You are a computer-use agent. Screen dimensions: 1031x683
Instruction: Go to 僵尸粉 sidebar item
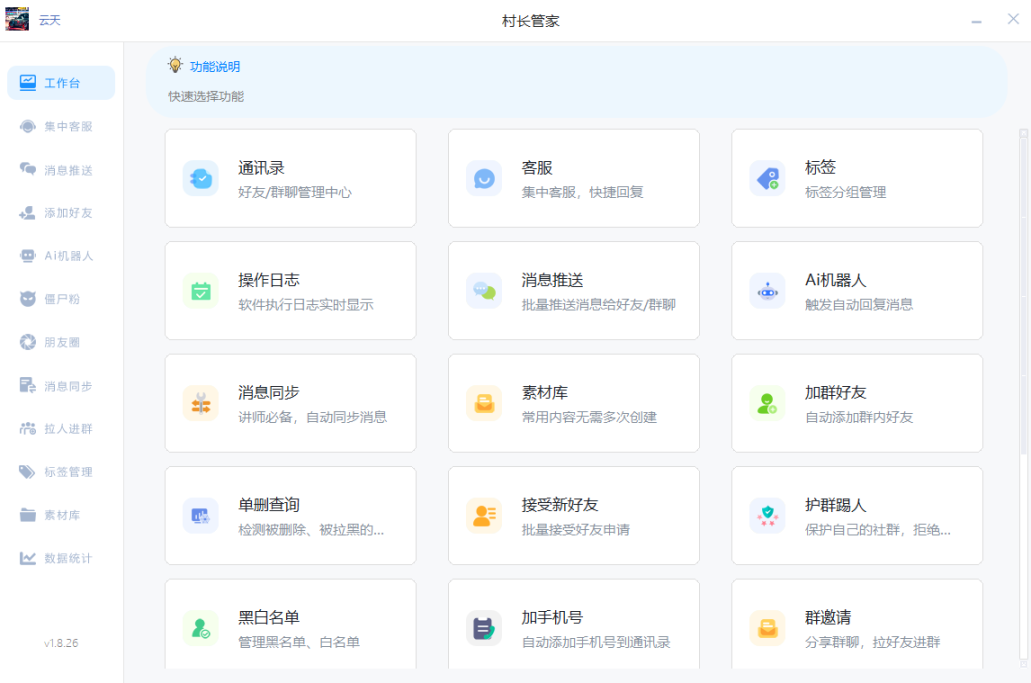click(61, 299)
